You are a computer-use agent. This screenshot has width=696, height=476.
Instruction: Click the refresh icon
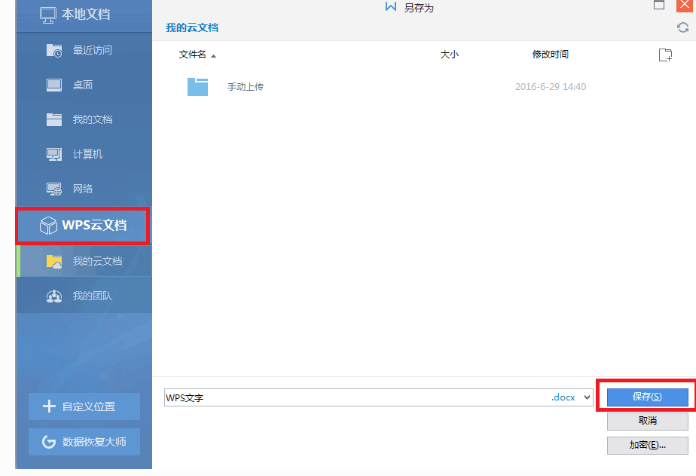pyautogui.click(x=683, y=28)
